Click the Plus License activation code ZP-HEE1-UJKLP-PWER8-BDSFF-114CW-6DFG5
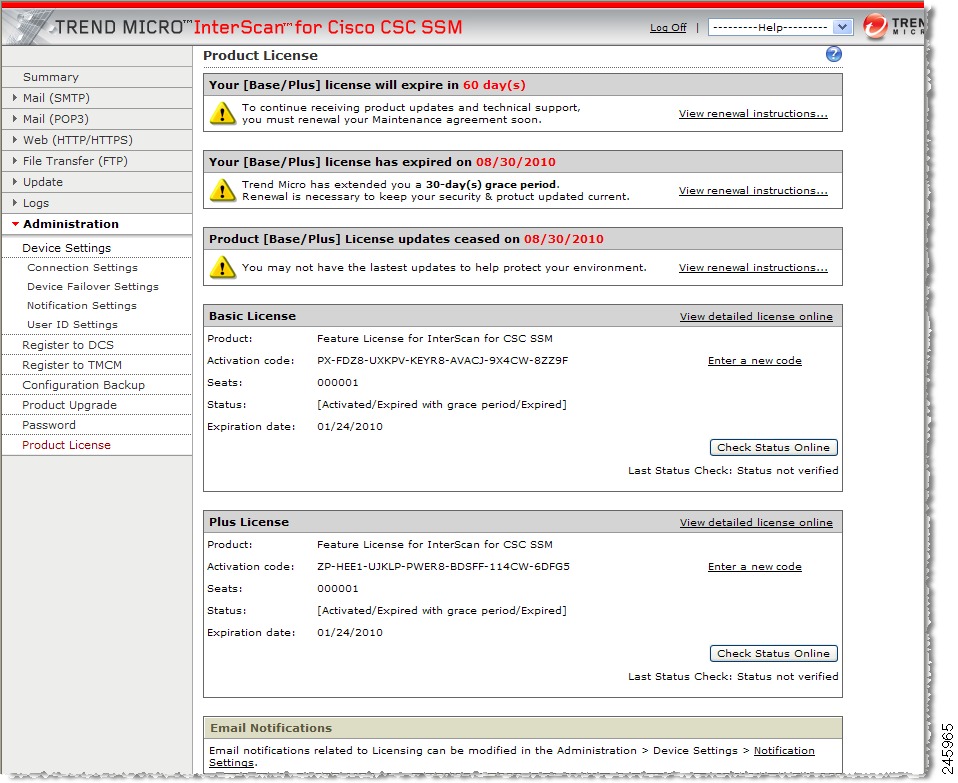The width and height of the screenshot is (958, 783). (x=443, y=566)
